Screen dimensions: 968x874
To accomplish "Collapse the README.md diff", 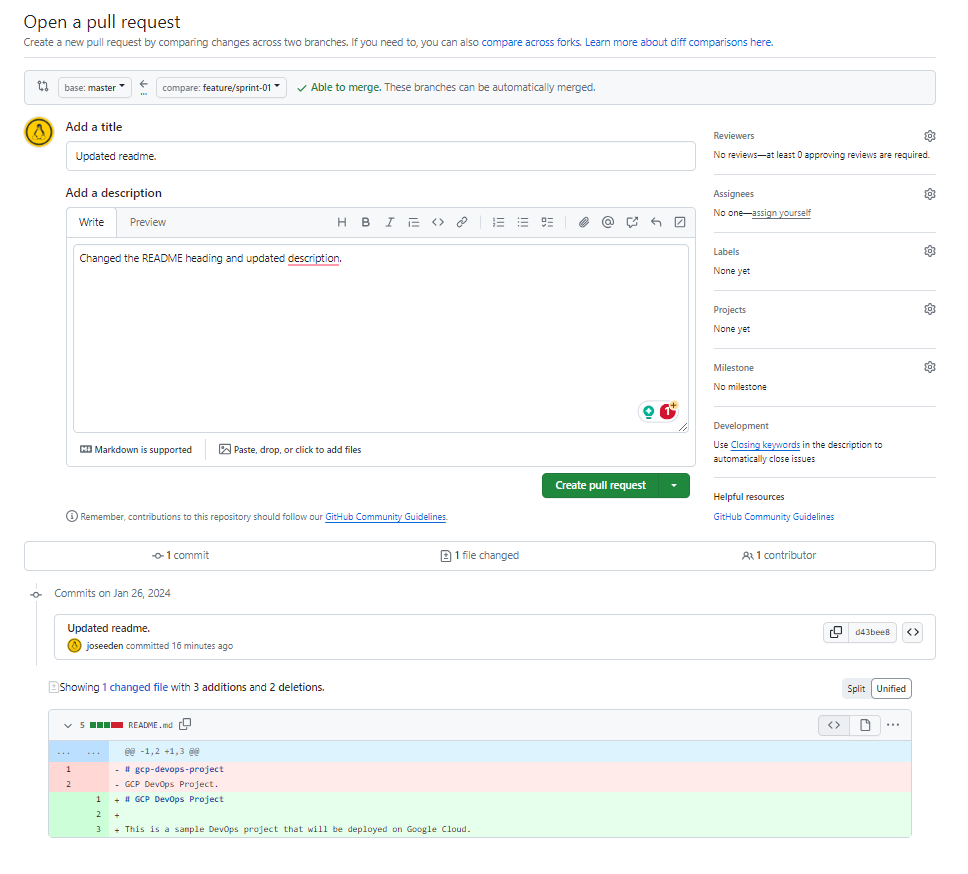I will tap(68, 725).
